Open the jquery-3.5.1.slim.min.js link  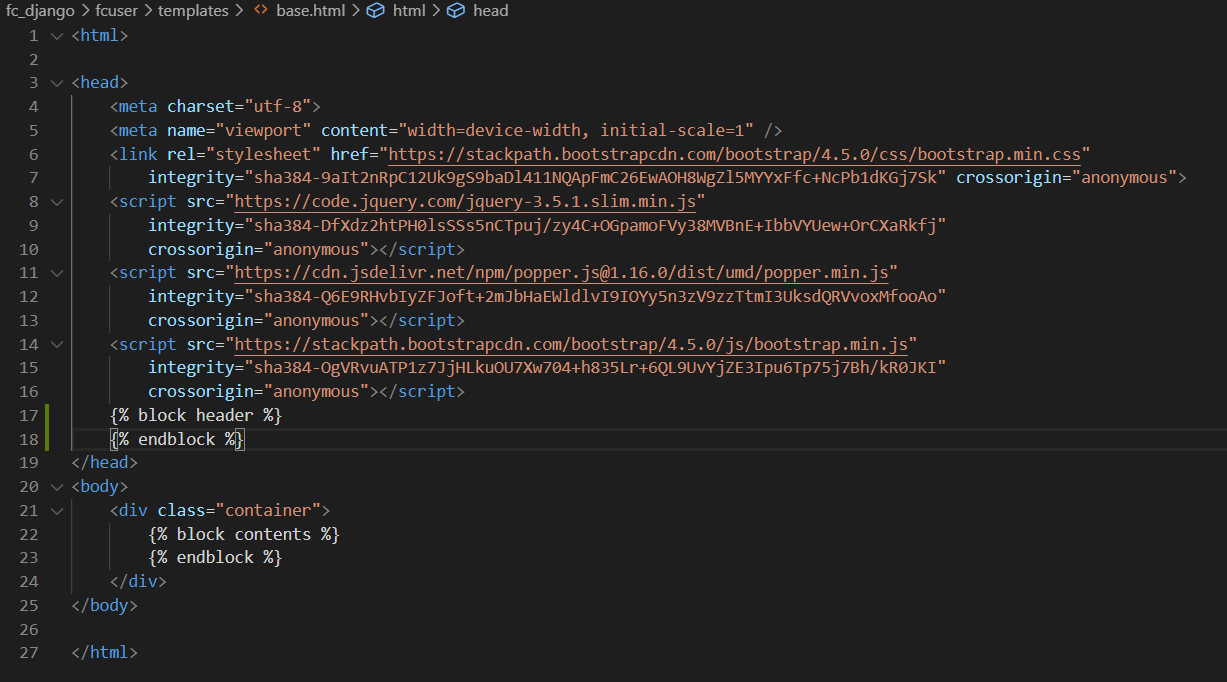pos(465,201)
